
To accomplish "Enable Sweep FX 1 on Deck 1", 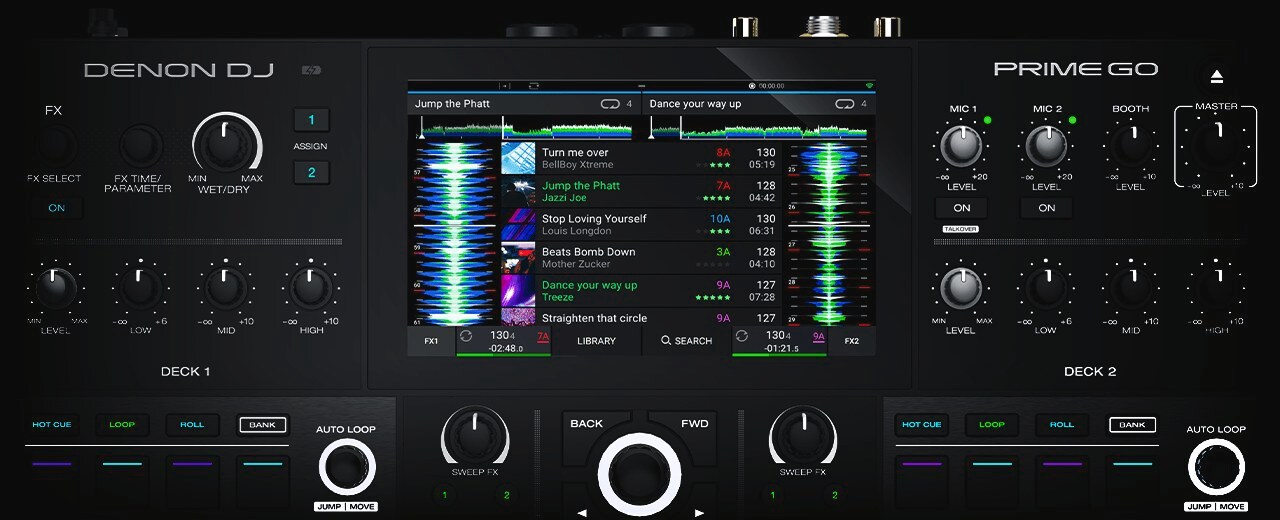I will (x=445, y=495).
